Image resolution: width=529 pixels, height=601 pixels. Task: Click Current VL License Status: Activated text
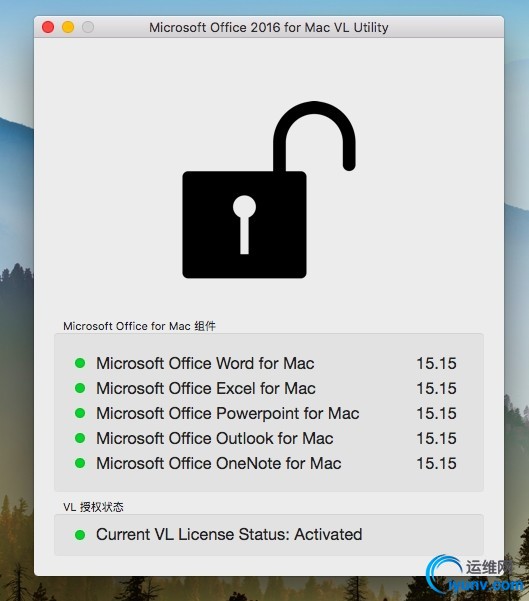[x=229, y=534]
